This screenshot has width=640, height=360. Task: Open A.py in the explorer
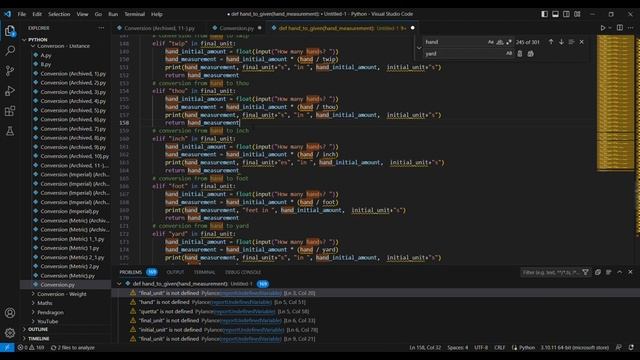coord(46,55)
